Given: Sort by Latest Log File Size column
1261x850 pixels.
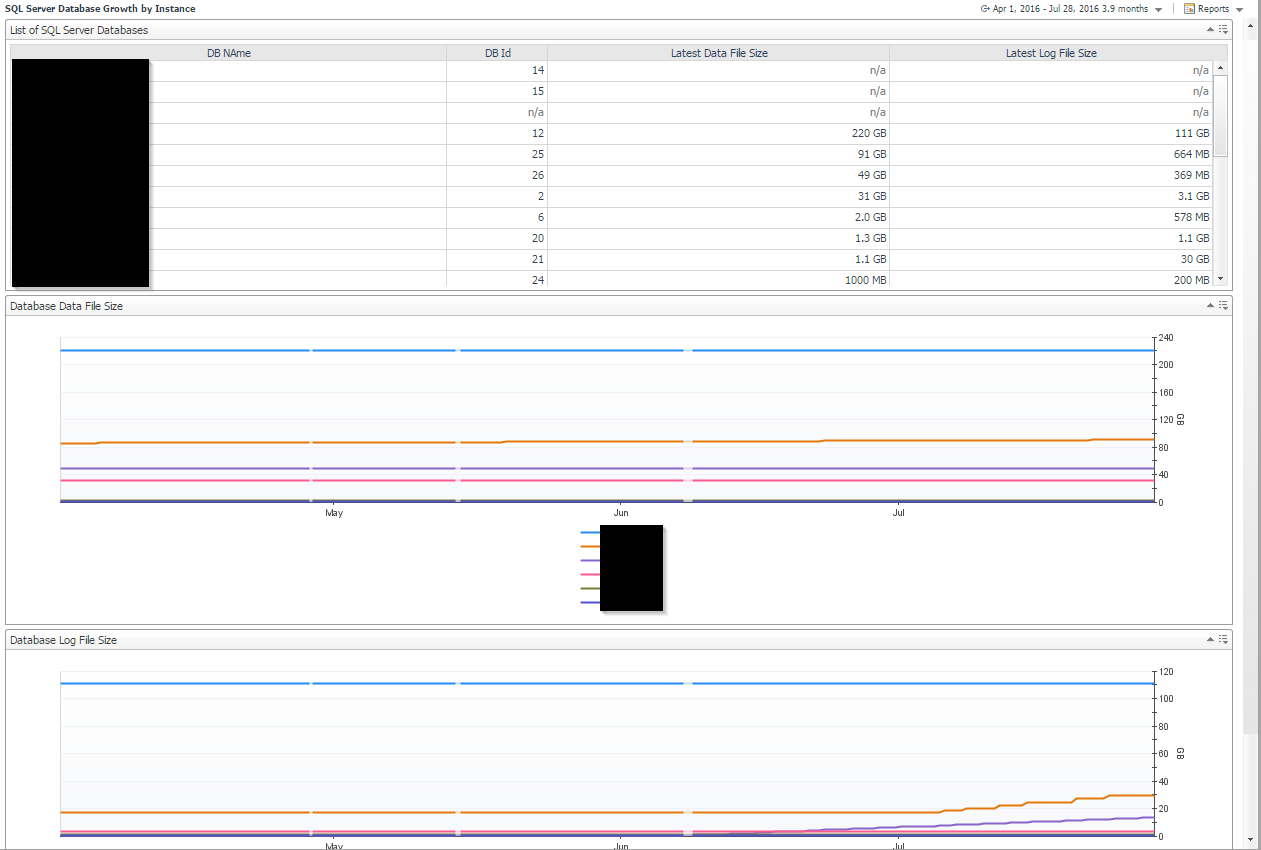Looking at the screenshot, I should tap(1050, 53).
